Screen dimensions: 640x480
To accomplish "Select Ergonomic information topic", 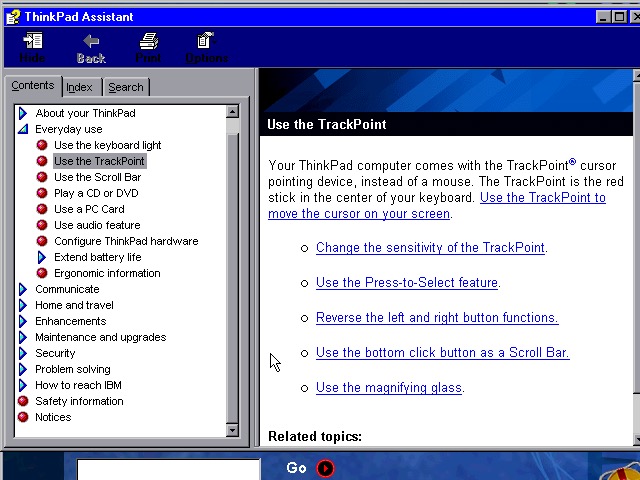I will click(x=107, y=273).
